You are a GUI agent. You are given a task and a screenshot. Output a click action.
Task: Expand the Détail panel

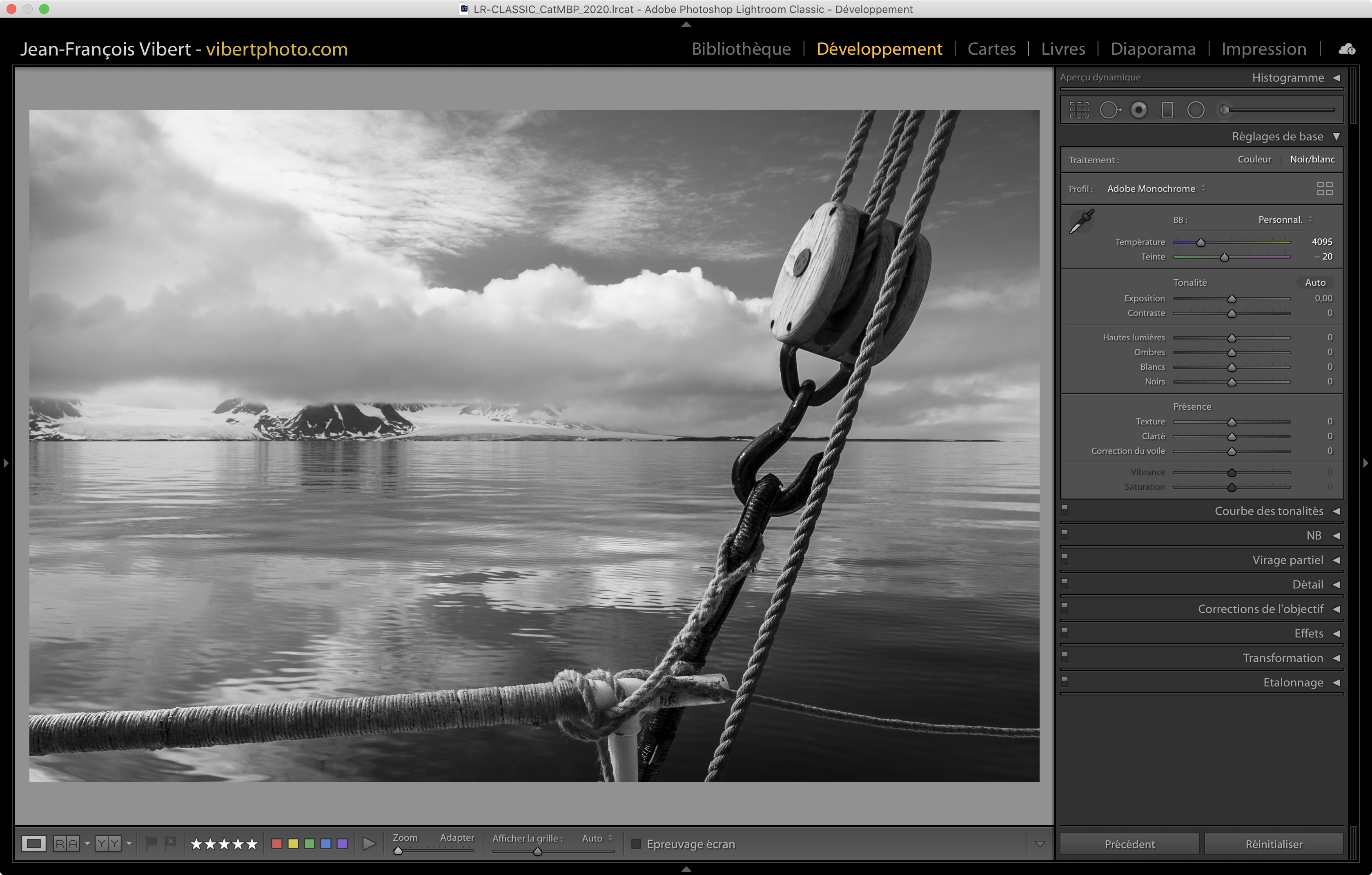coord(1307,584)
